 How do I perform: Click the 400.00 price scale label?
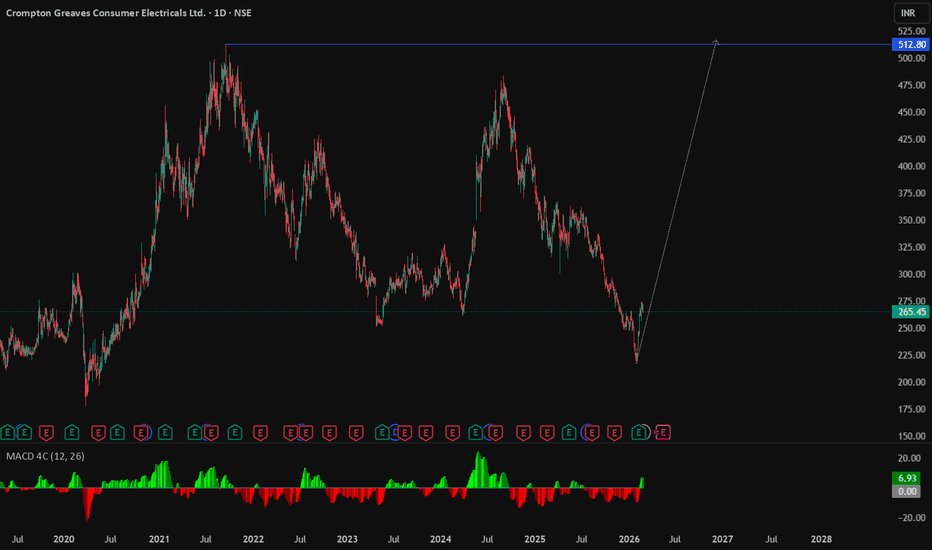[x=912, y=166]
